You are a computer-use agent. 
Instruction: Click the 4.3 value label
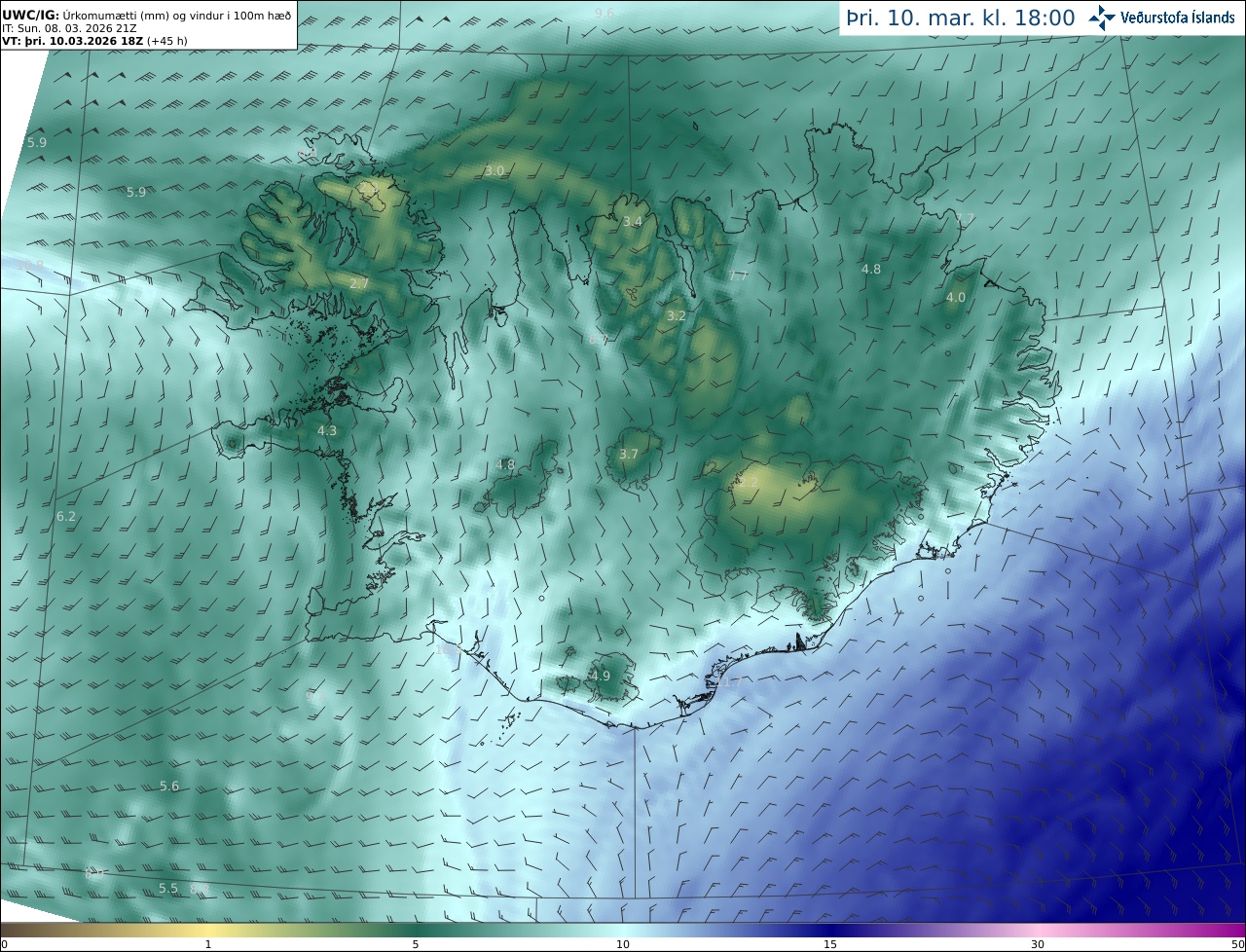coord(327,430)
